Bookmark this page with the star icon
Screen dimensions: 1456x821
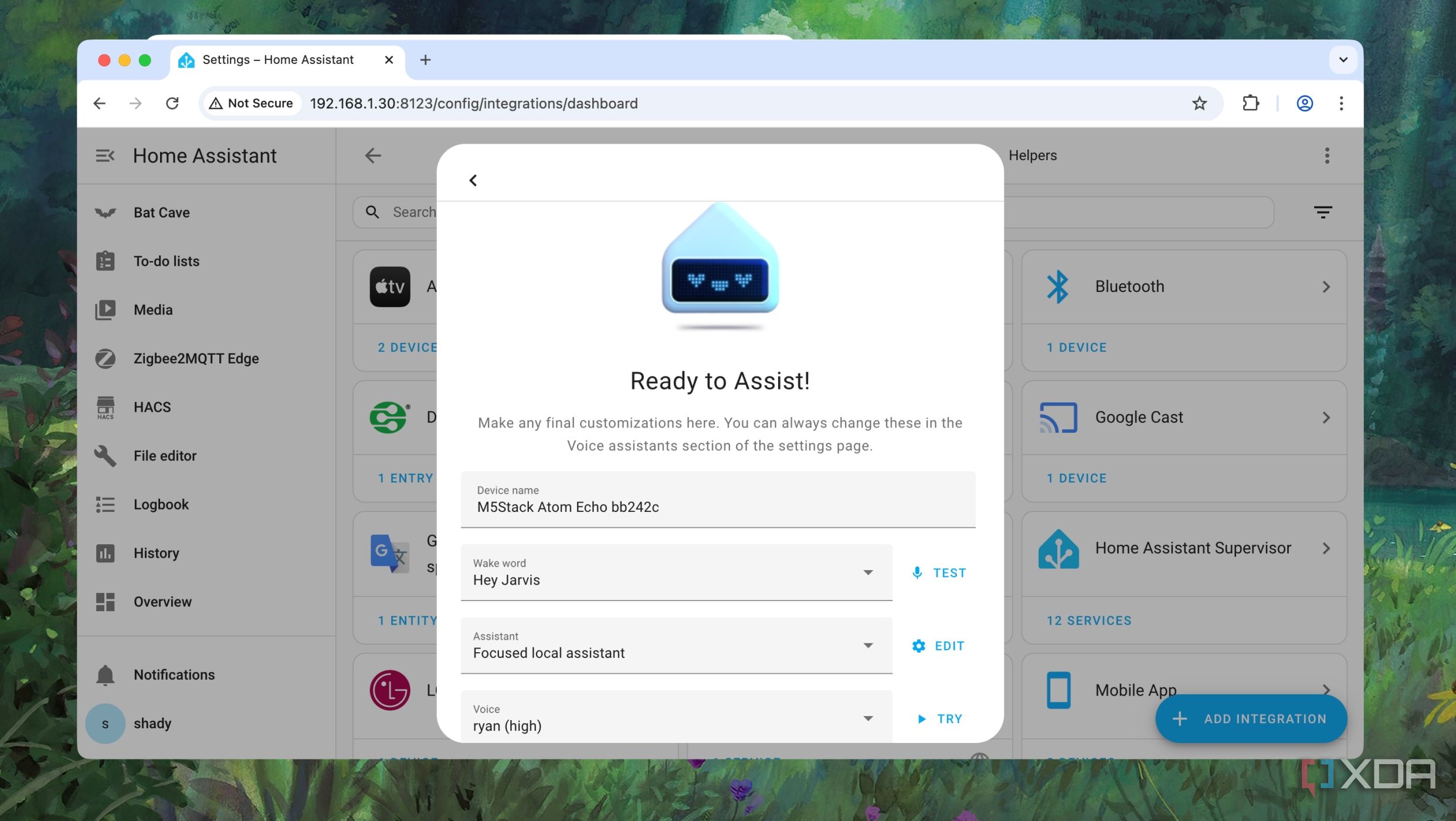pos(1199,103)
